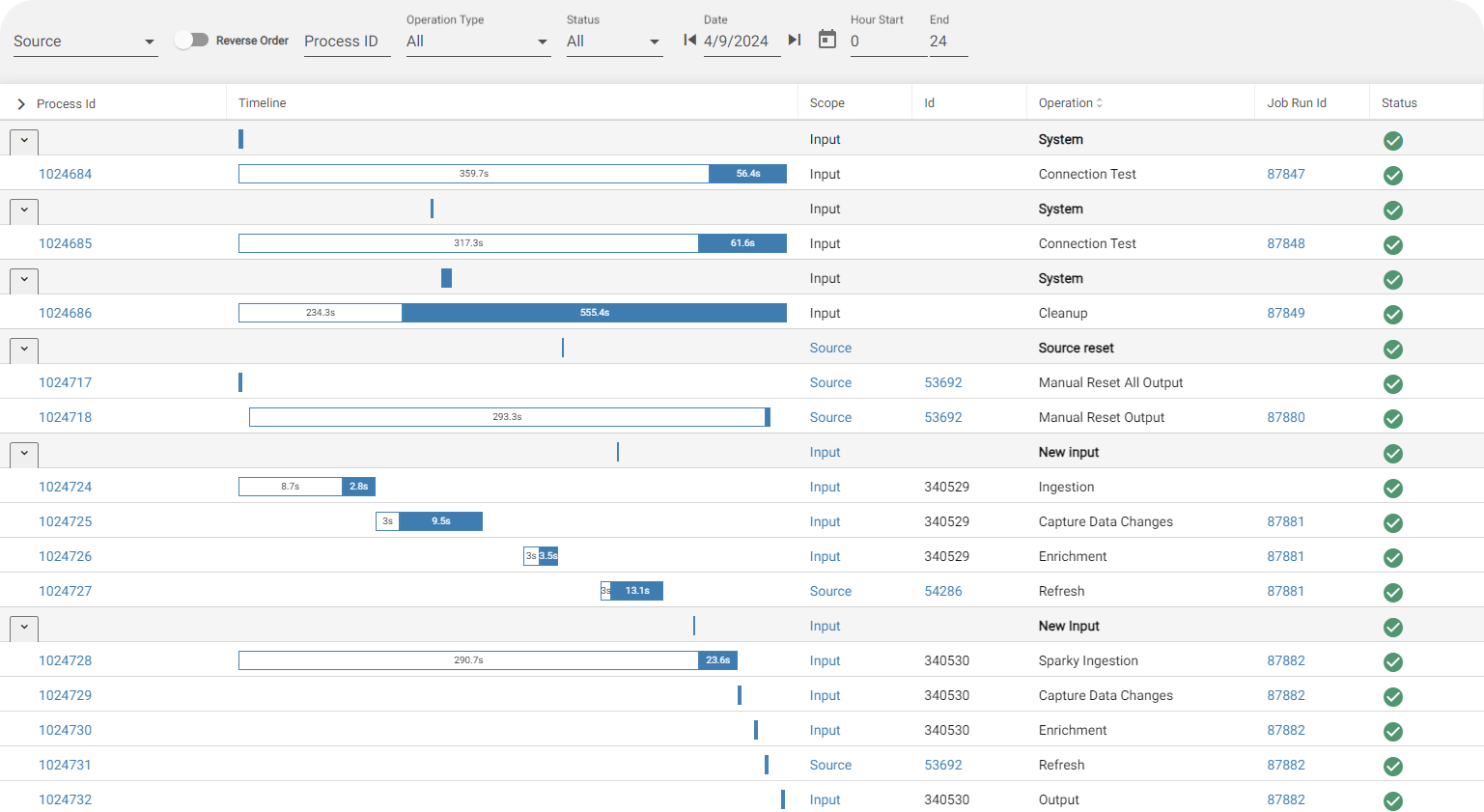
Task: Open the Source dropdown
Action: tap(85, 42)
